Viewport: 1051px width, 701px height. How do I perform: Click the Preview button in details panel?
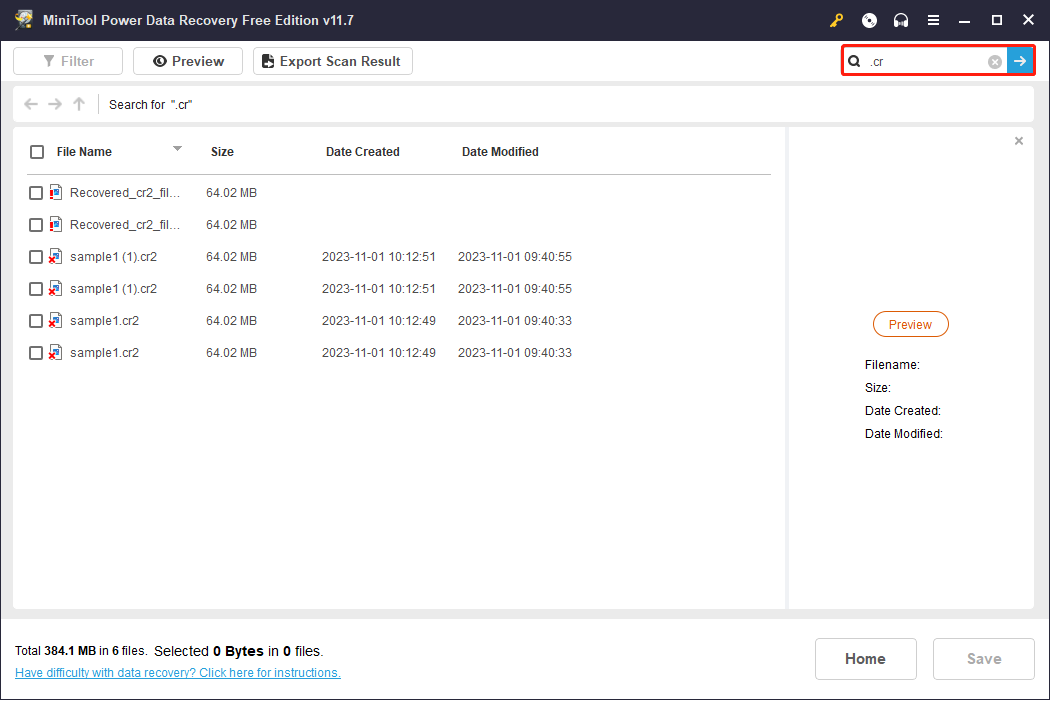tap(910, 324)
